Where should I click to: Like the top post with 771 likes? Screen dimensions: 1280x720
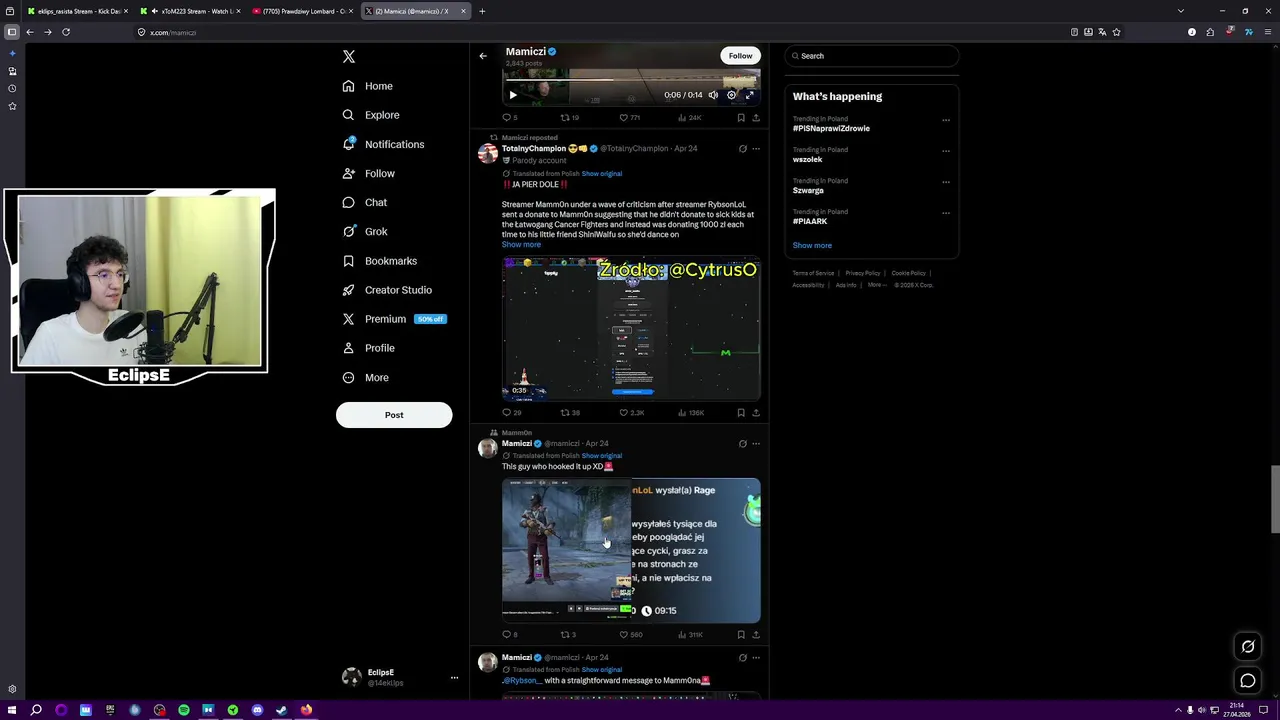point(629,118)
